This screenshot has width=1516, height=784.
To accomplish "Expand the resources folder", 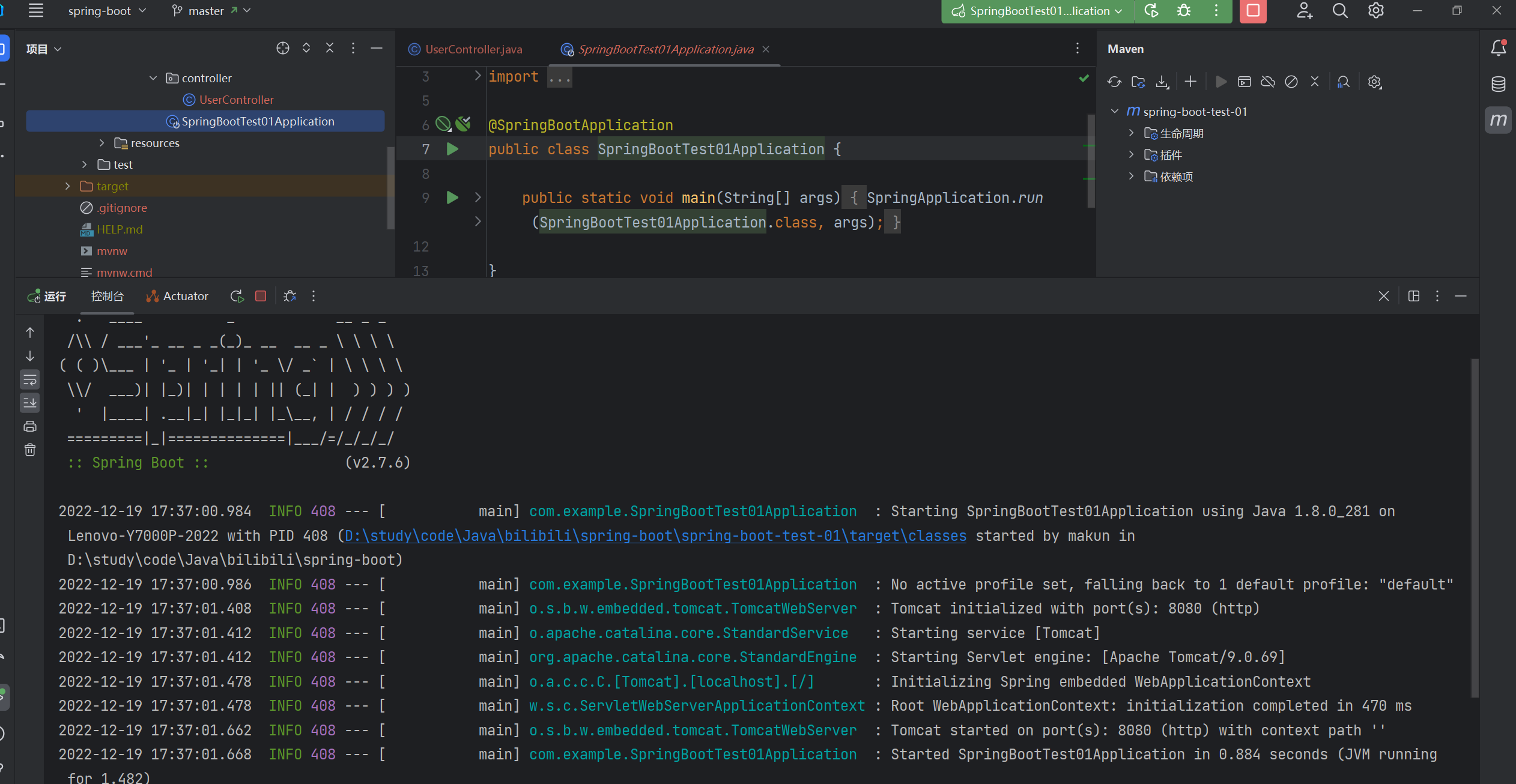I will tap(102, 143).
